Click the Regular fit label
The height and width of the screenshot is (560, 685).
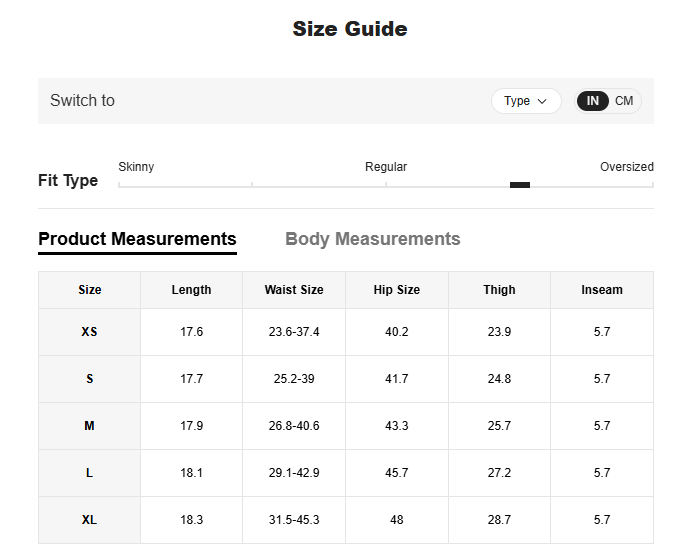[x=386, y=167]
